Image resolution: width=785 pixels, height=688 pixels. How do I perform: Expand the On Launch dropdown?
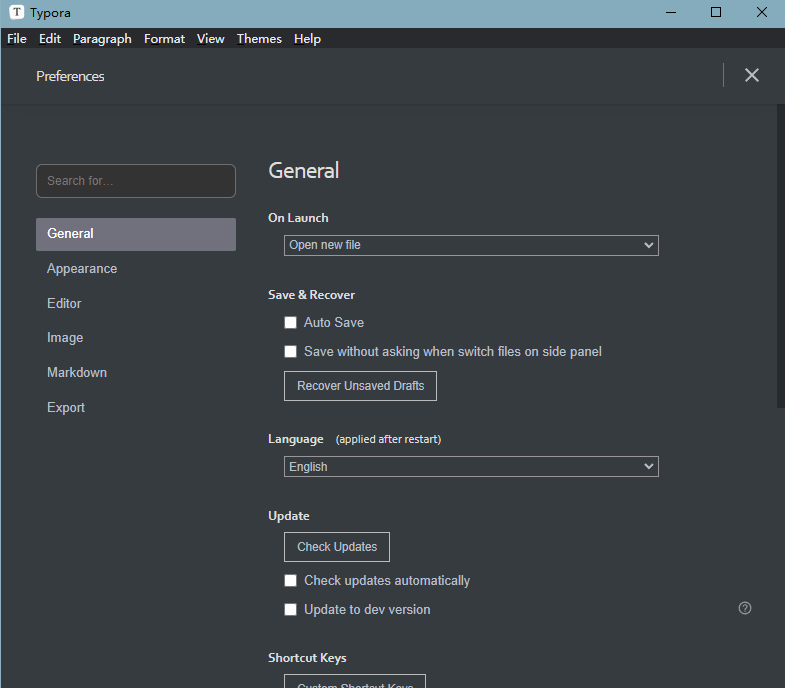[471, 245]
